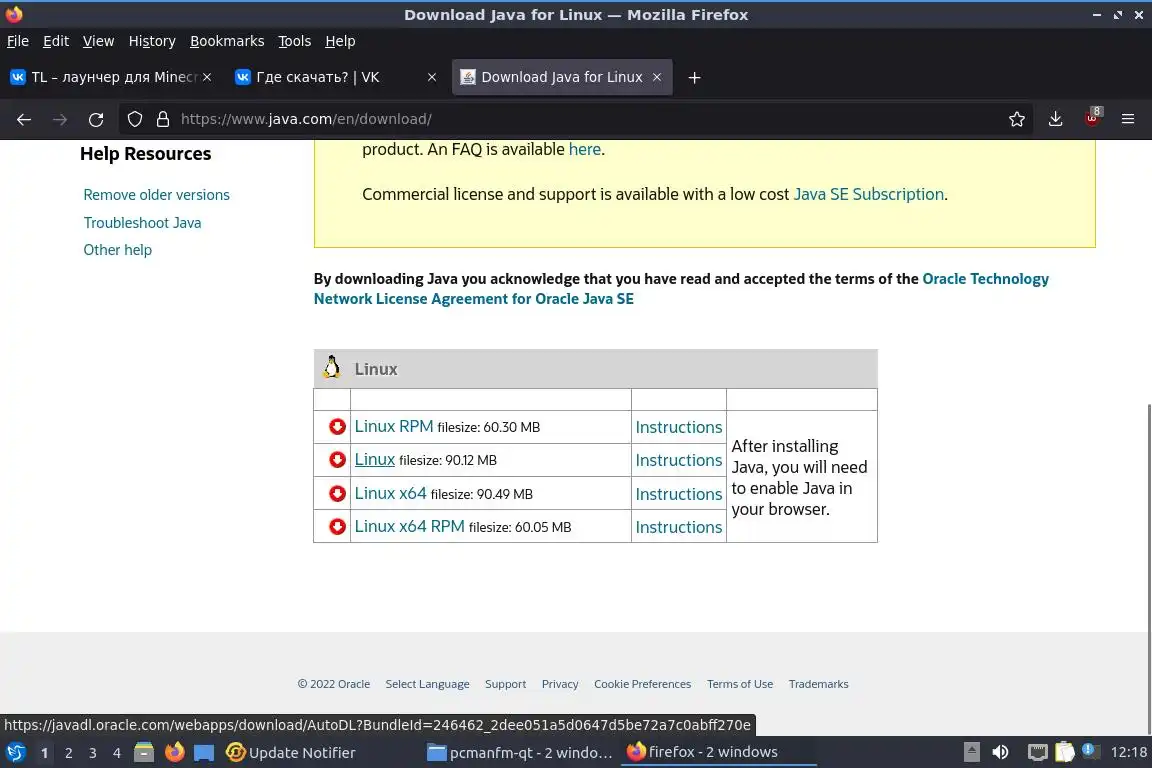Reload the current page
1152x768 pixels.
point(96,119)
